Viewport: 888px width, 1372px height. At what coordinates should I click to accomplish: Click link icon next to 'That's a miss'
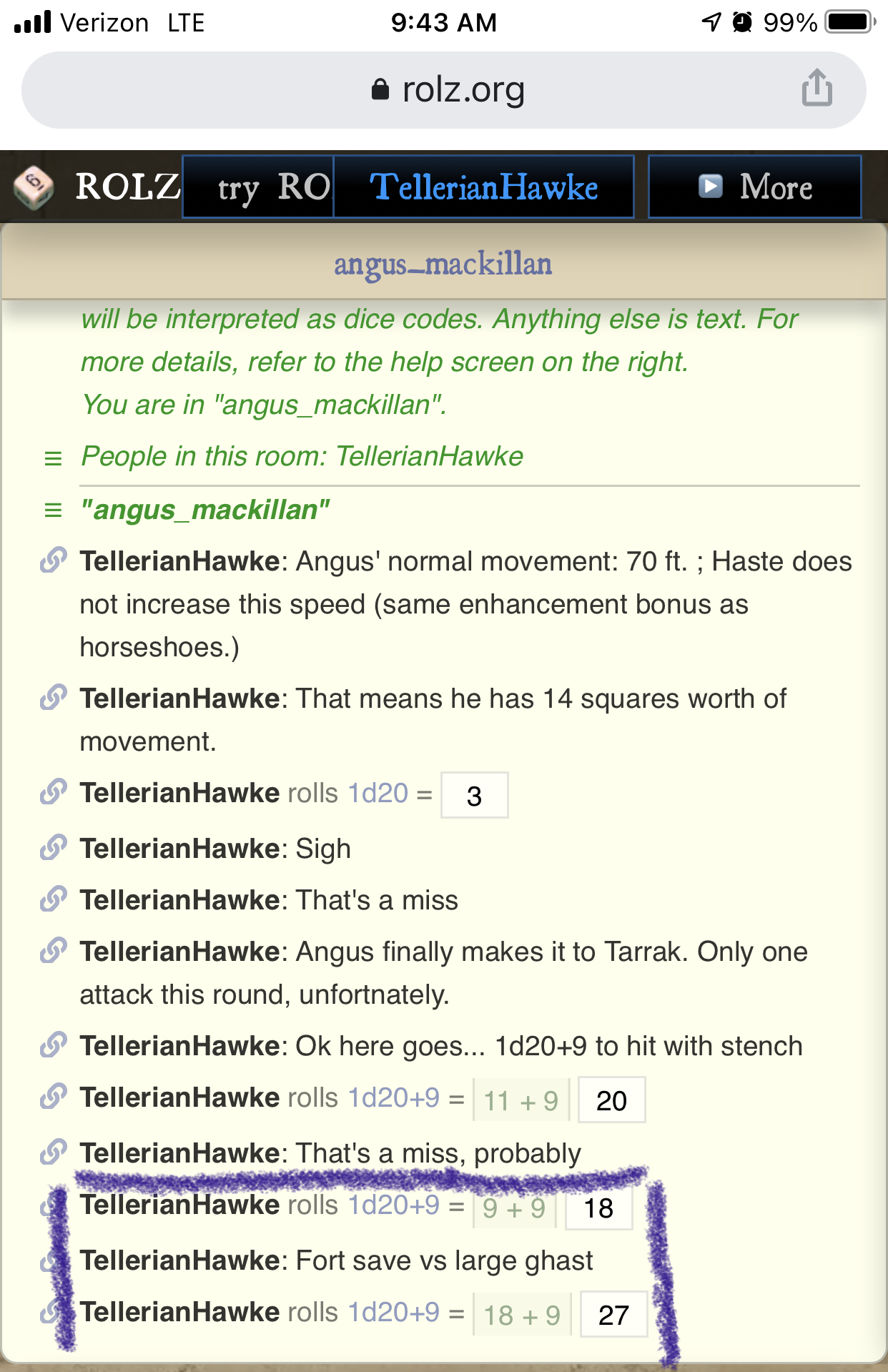pyautogui.click(x=54, y=899)
